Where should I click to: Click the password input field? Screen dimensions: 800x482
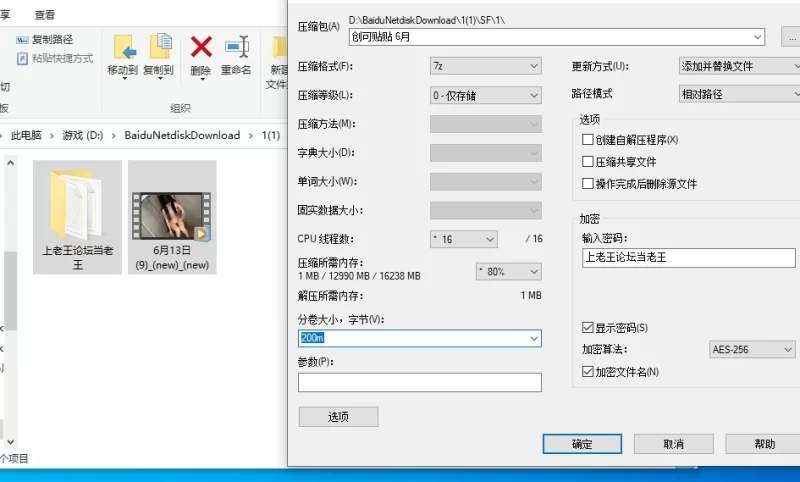tap(688, 258)
